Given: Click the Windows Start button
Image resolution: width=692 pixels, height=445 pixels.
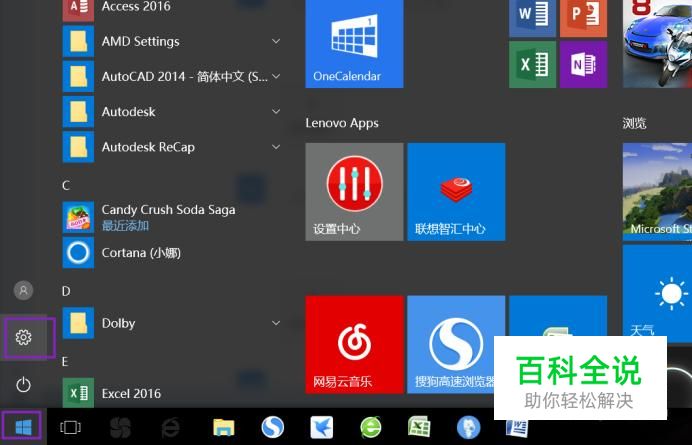Looking at the screenshot, I should point(23,427).
